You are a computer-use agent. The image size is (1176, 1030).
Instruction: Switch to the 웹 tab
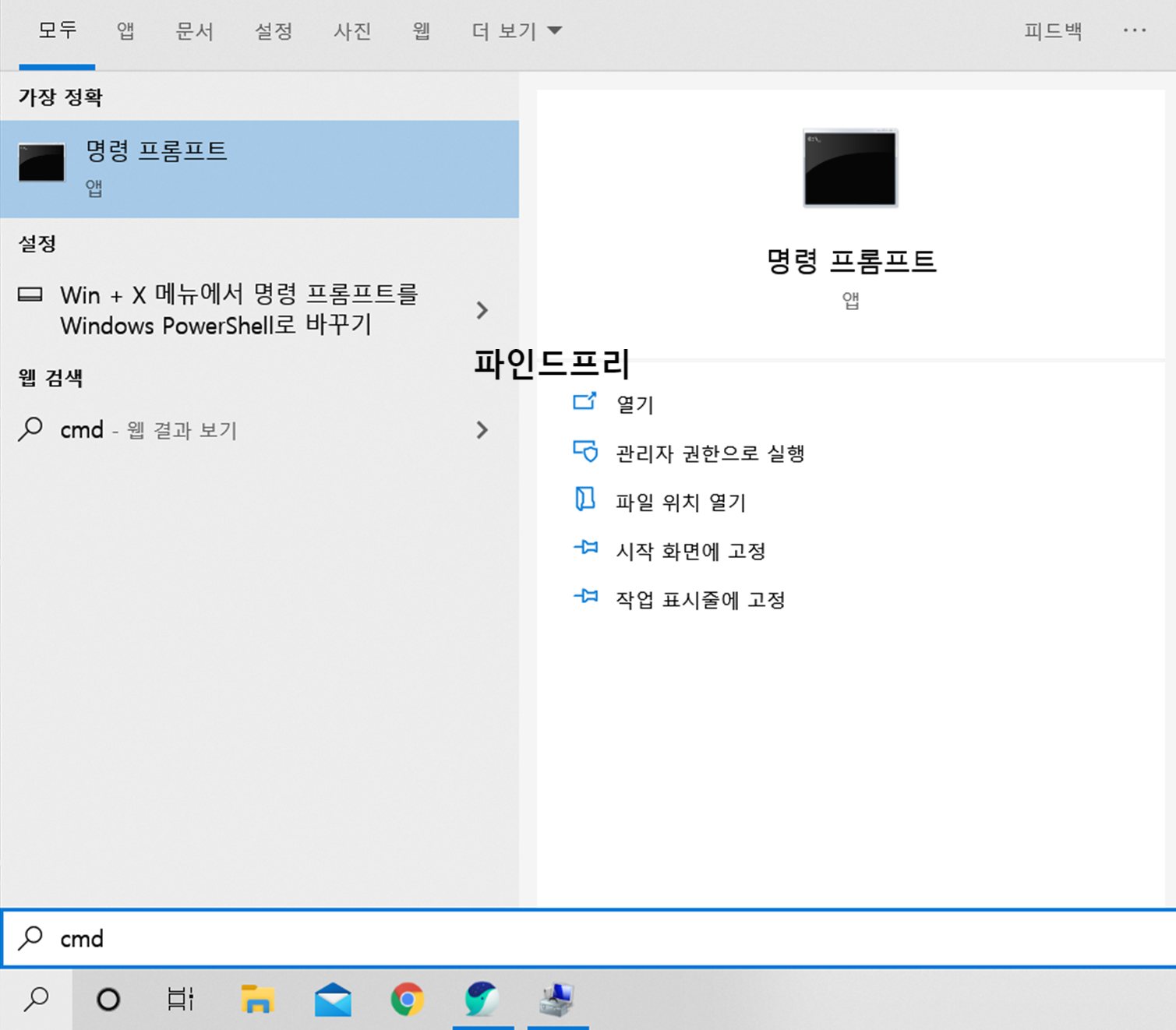pyautogui.click(x=422, y=31)
